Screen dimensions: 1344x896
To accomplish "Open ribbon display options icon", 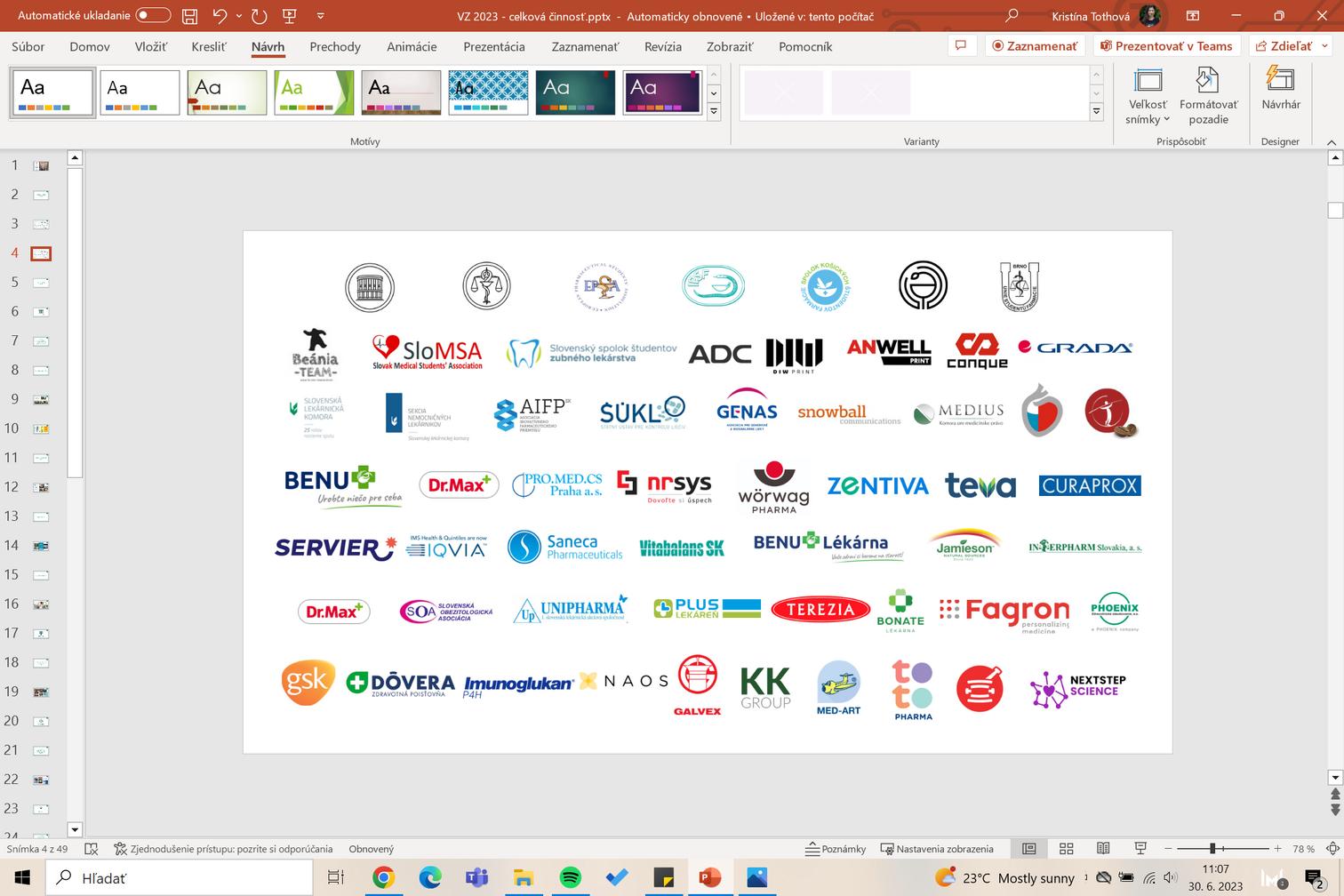I will tap(1193, 16).
